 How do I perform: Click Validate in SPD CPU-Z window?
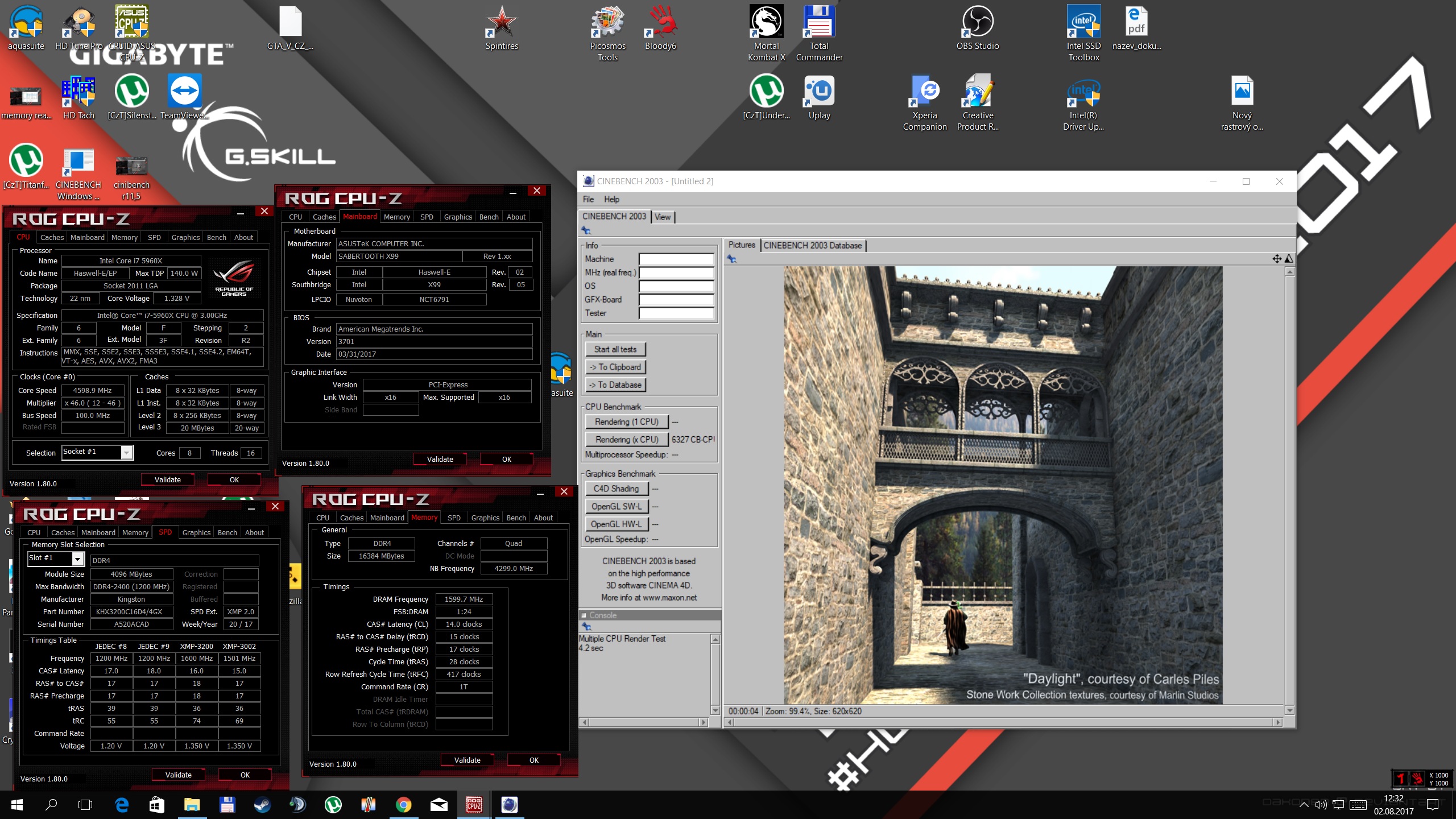[178, 775]
